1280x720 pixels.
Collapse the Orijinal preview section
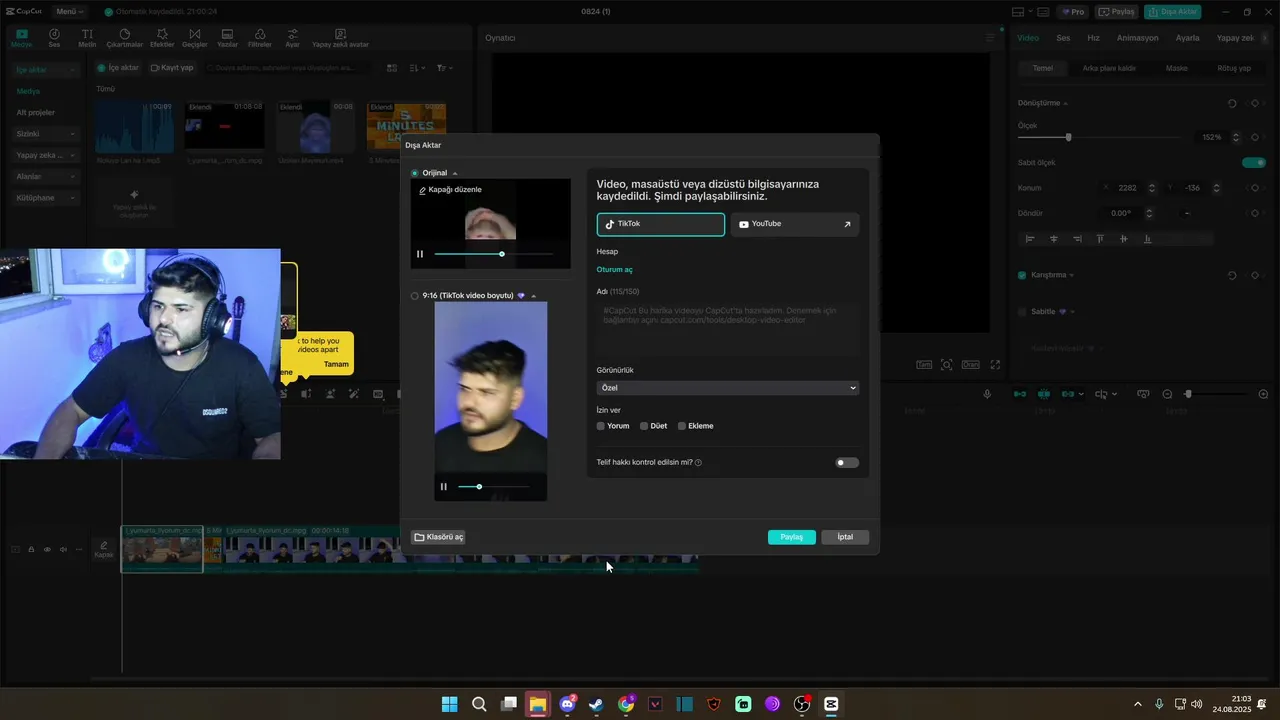pyautogui.click(x=455, y=173)
